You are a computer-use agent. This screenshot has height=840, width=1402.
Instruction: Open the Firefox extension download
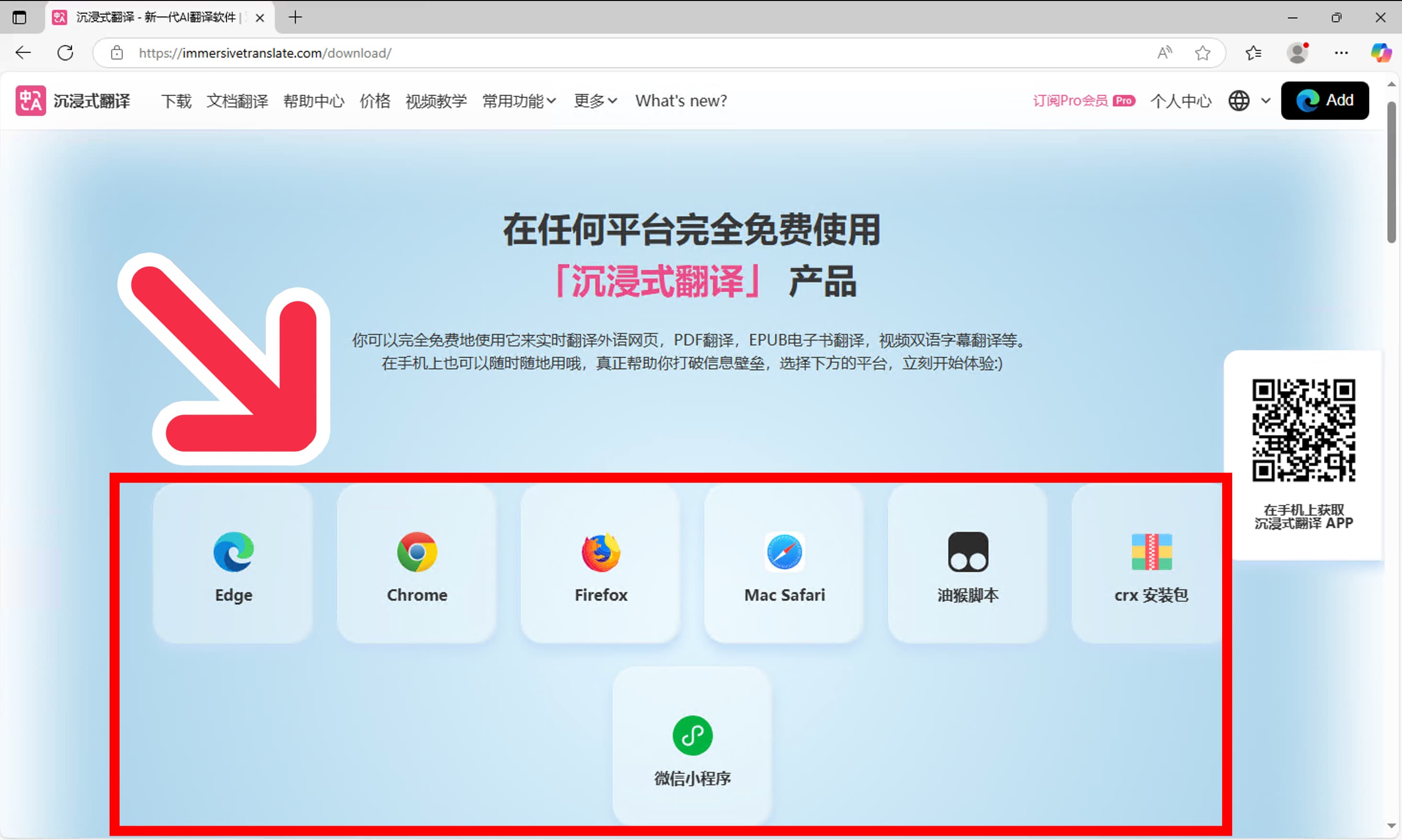point(600,564)
